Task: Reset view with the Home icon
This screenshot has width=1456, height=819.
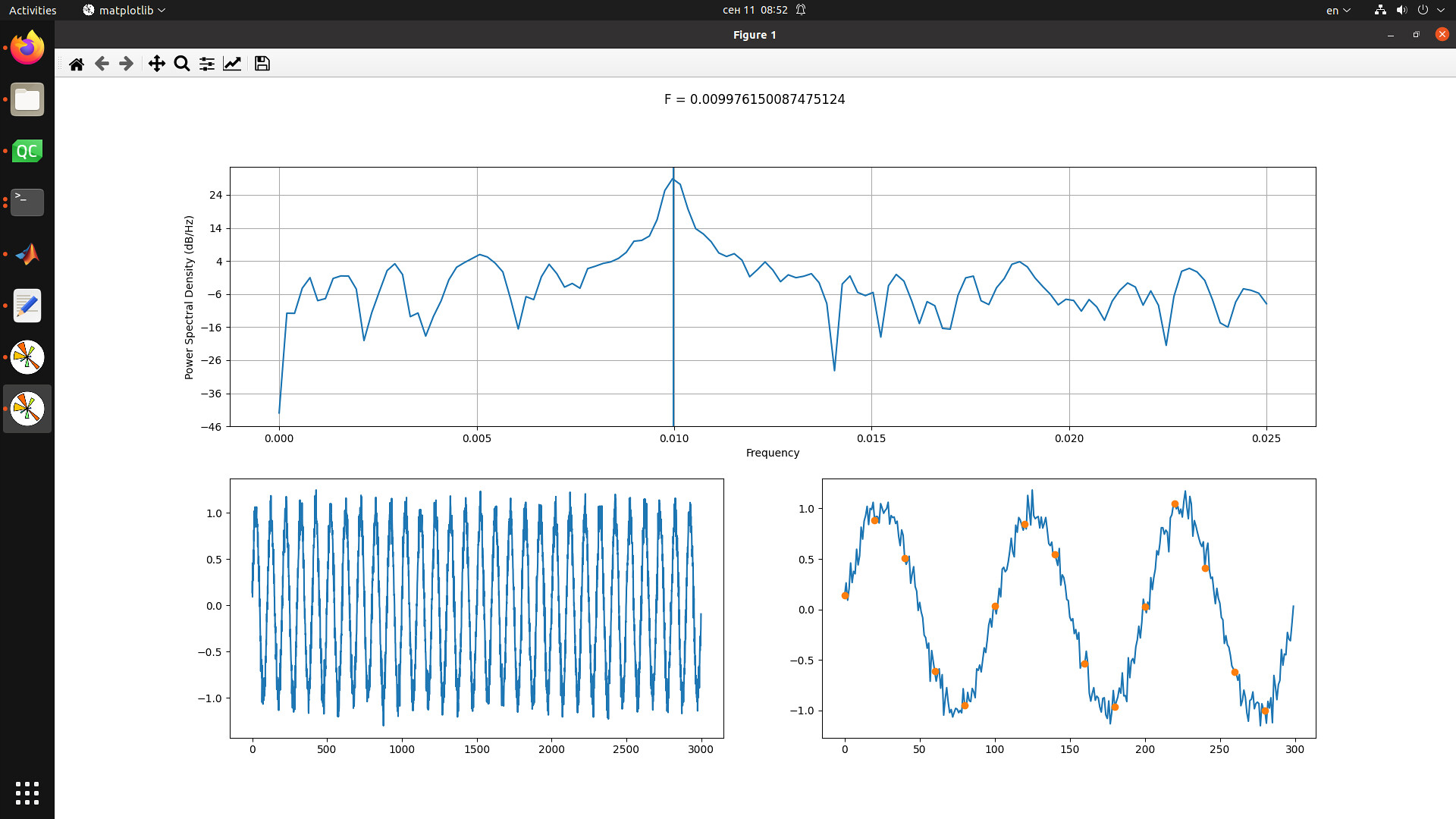Action: tap(77, 64)
